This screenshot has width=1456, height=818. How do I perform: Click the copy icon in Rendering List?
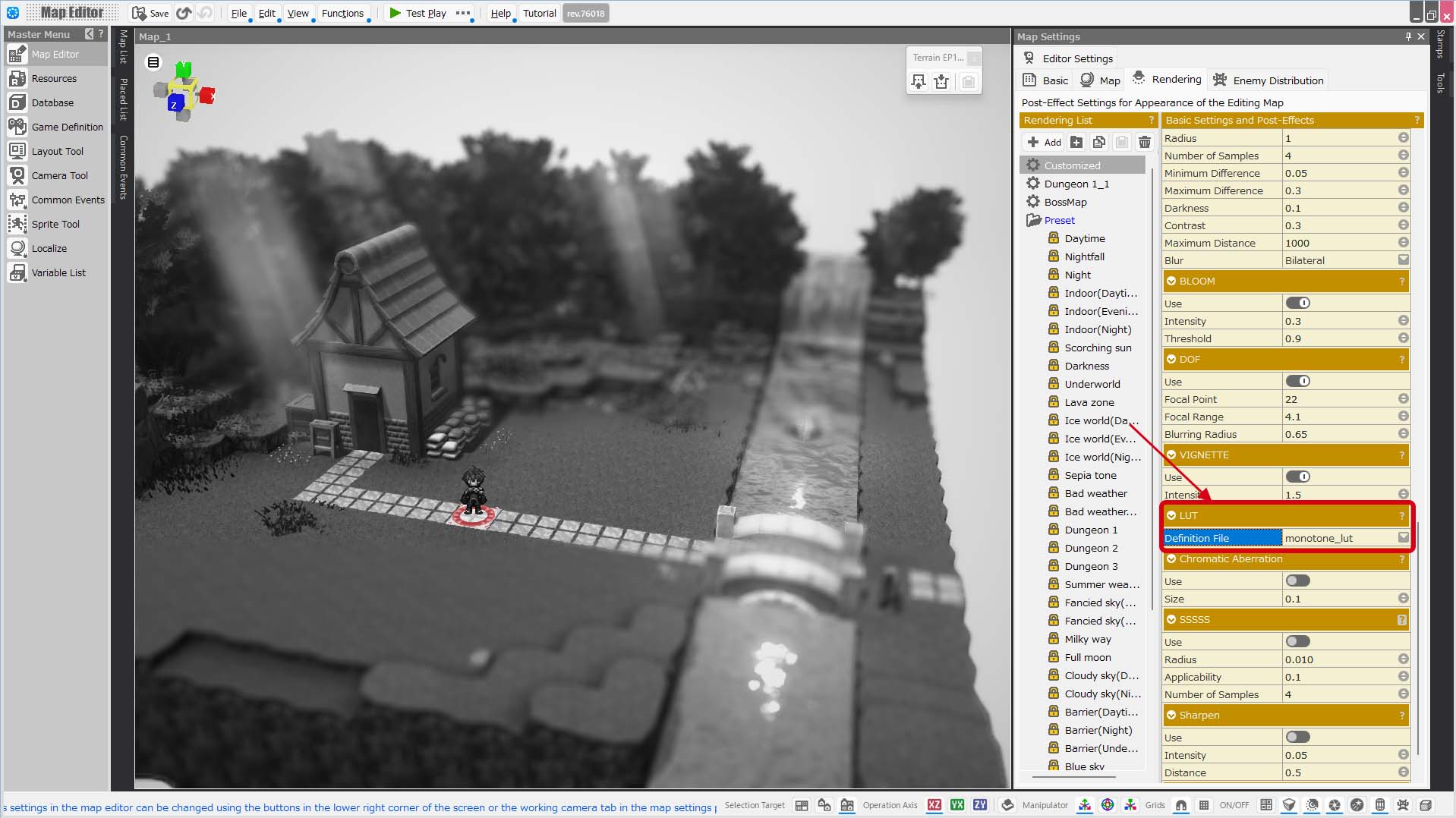coord(1098,142)
